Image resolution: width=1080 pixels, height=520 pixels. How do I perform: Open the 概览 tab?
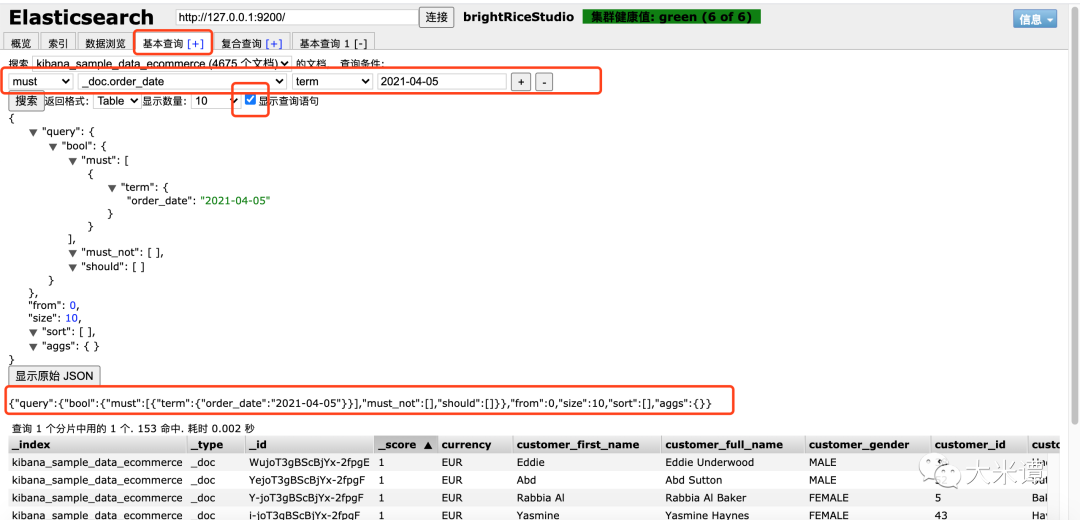click(21, 43)
